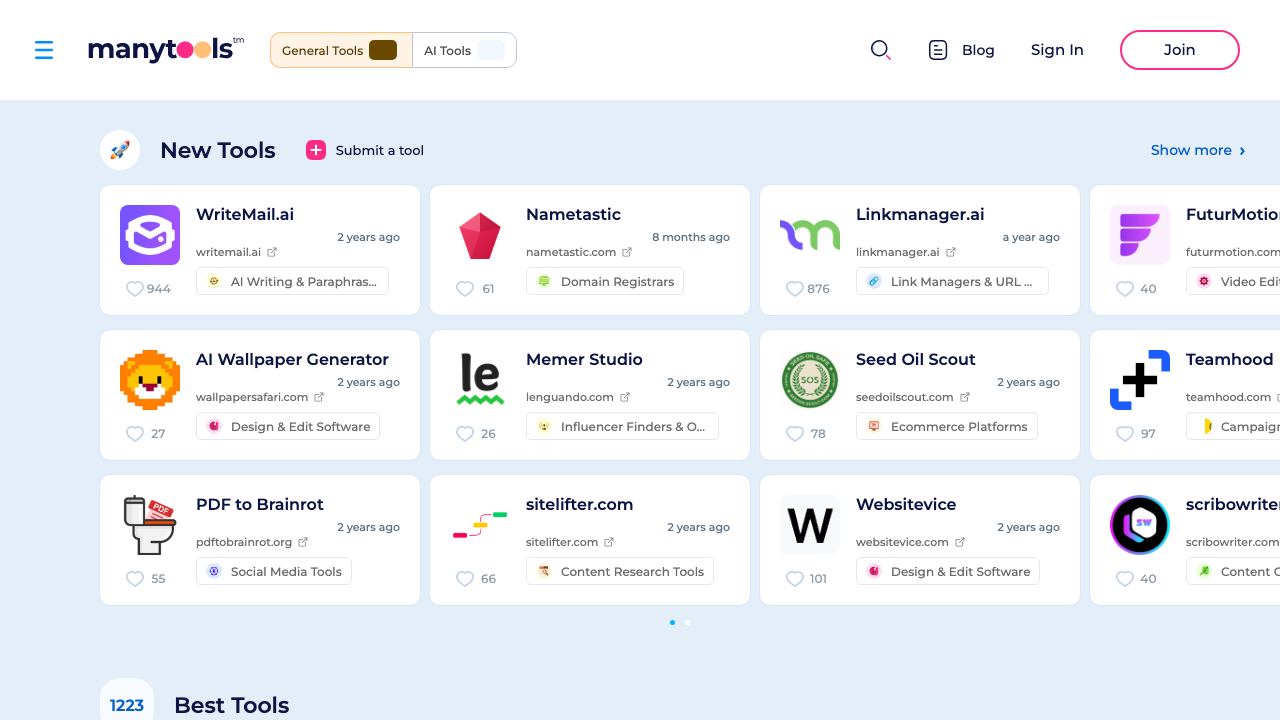1280x720 pixels.
Task: Open the hamburger menu icon
Action: [x=44, y=50]
